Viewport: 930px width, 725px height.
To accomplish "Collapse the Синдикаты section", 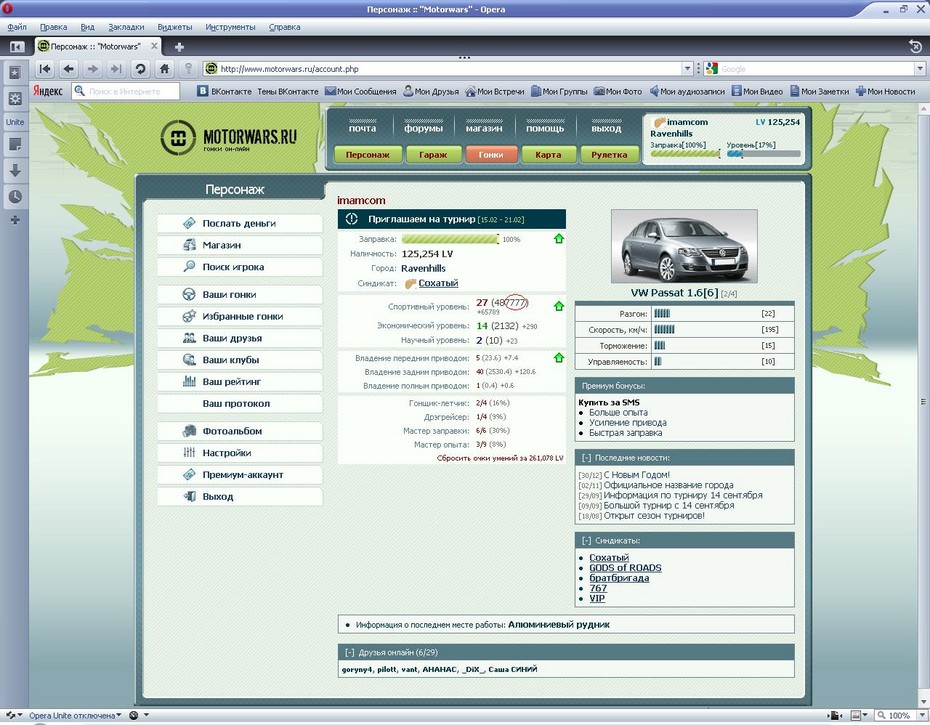I will (x=586, y=540).
